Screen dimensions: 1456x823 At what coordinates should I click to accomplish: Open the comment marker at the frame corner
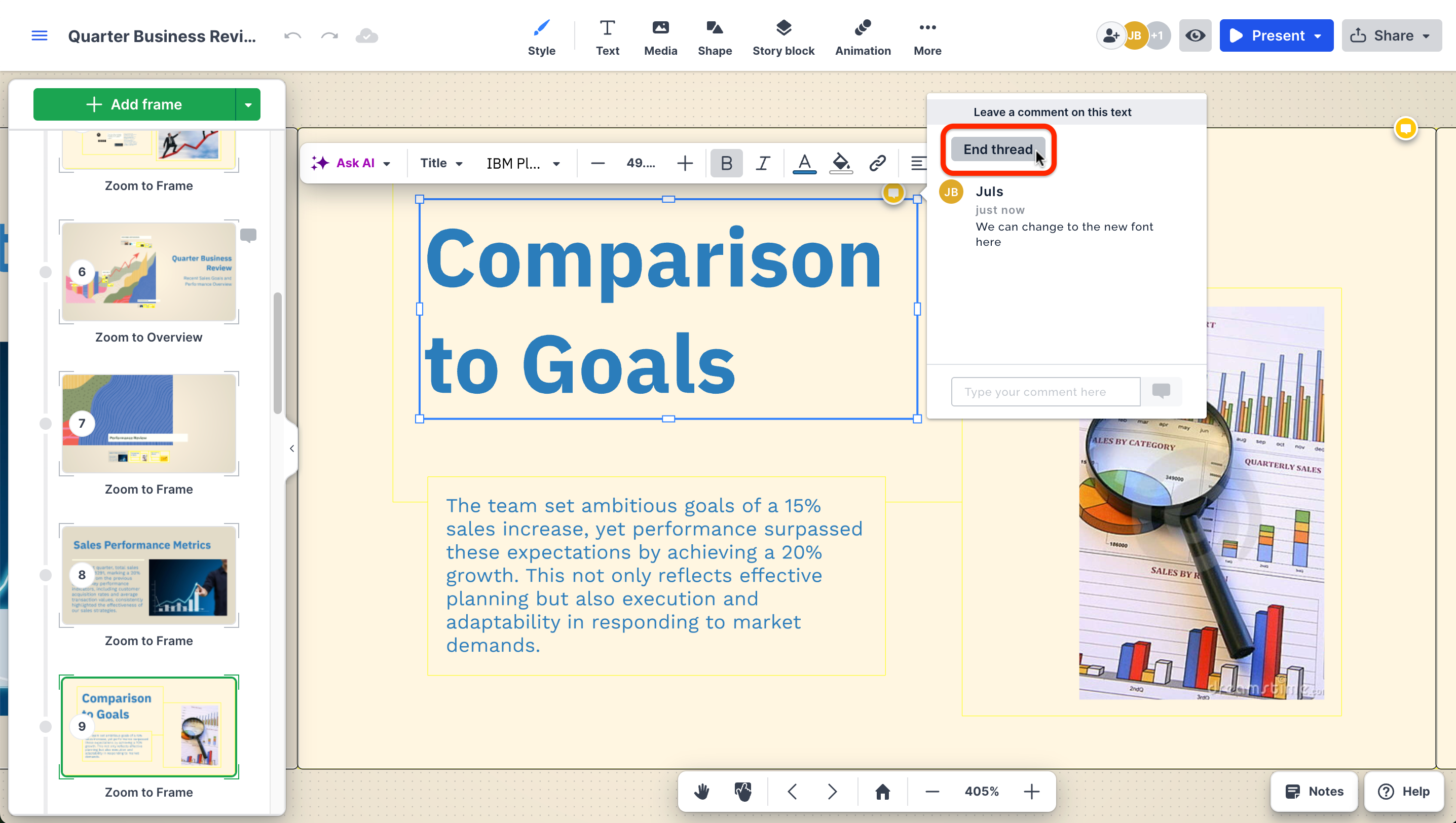1405,128
